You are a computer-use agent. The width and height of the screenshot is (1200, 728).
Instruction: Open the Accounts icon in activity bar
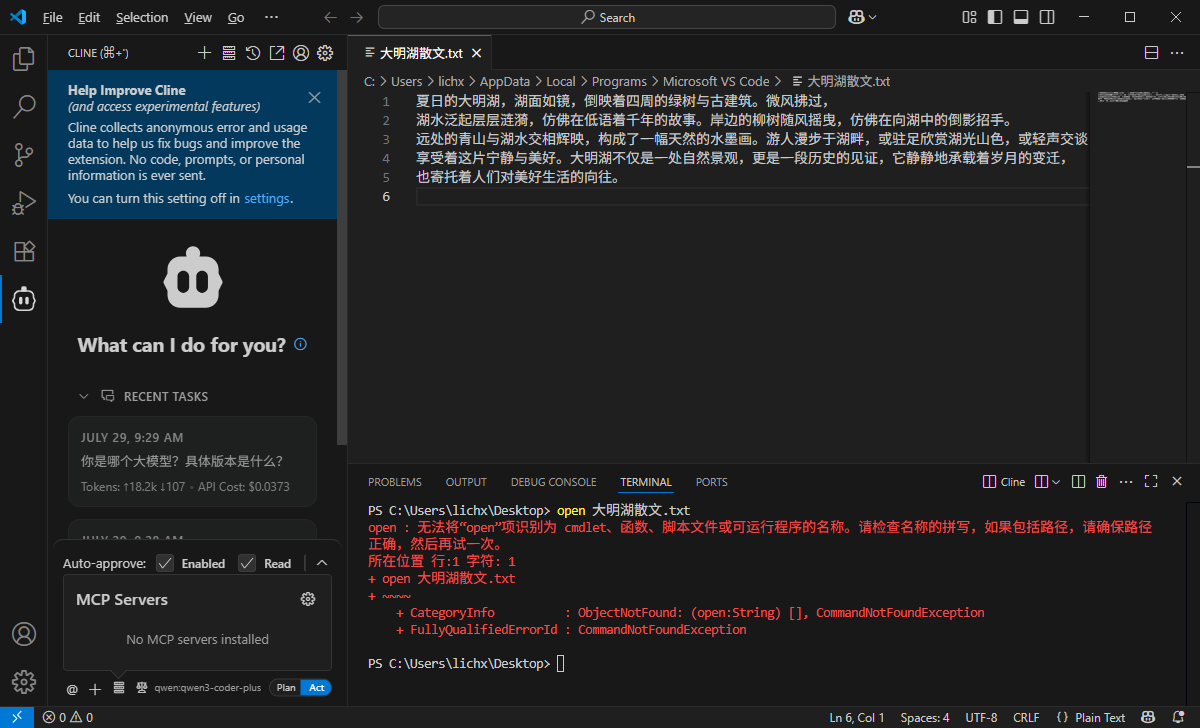pos(23,634)
